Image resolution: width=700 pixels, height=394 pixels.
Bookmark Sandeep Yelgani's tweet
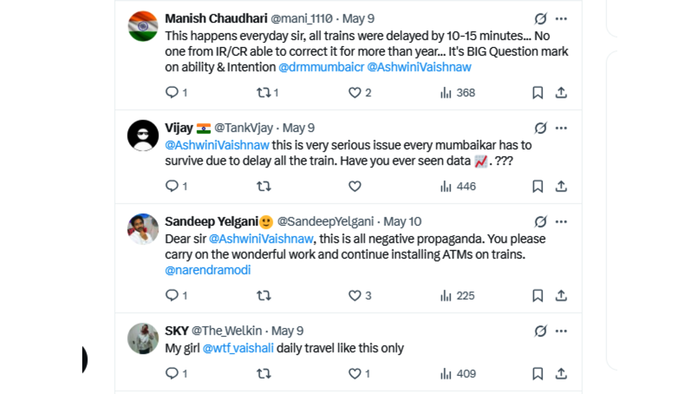pos(538,295)
